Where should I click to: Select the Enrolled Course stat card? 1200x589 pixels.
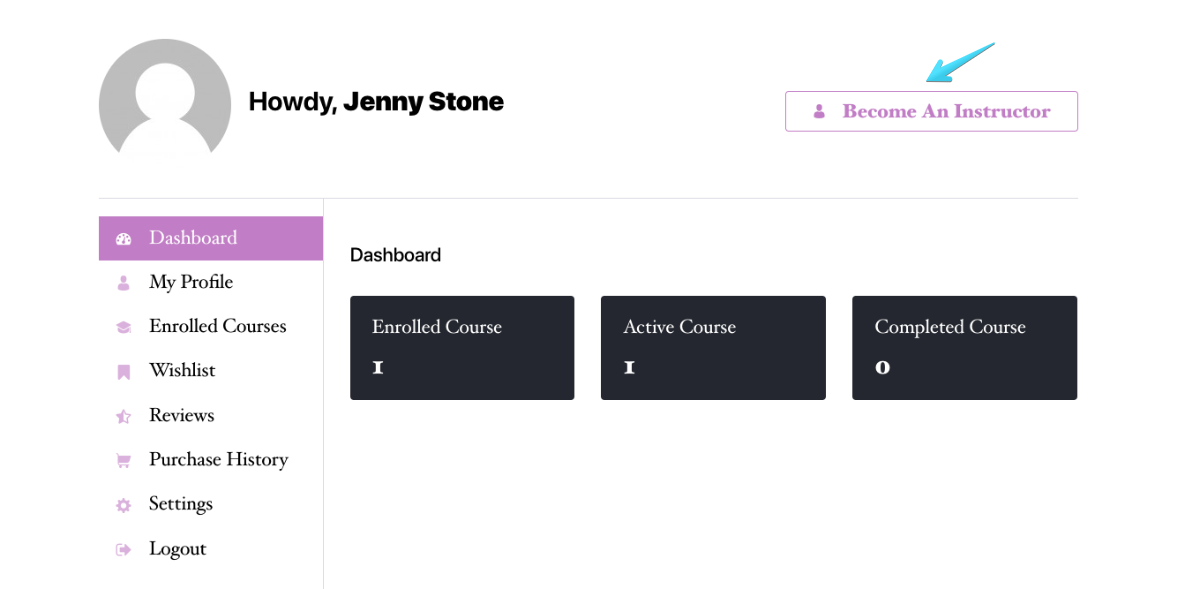(462, 348)
